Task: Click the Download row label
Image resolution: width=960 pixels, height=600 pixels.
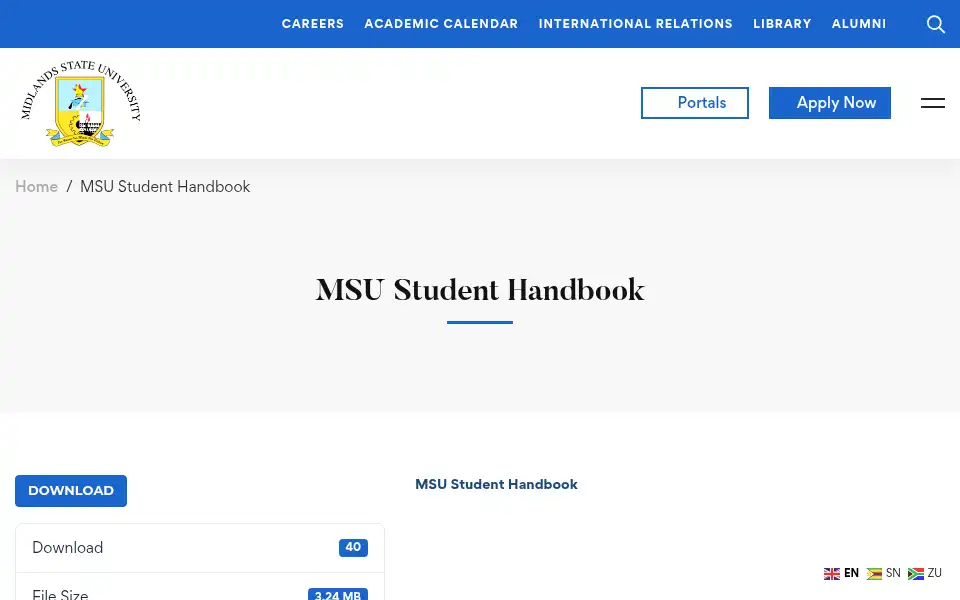Action: point(67,547)
